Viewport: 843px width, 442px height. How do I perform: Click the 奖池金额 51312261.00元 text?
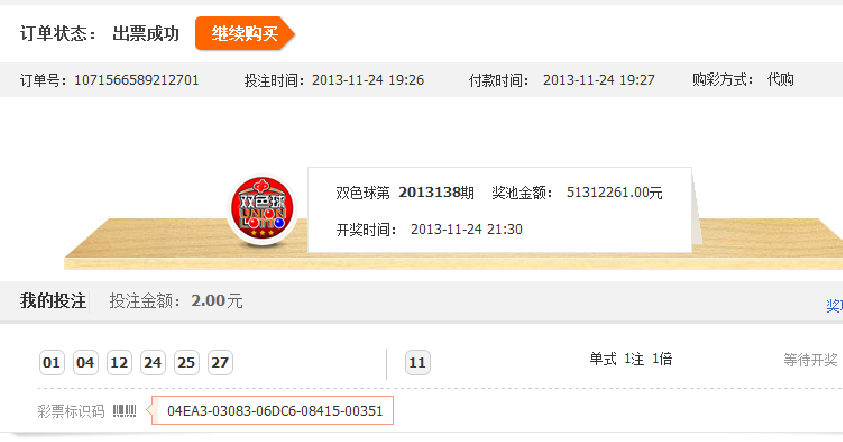tap(577, 193)
